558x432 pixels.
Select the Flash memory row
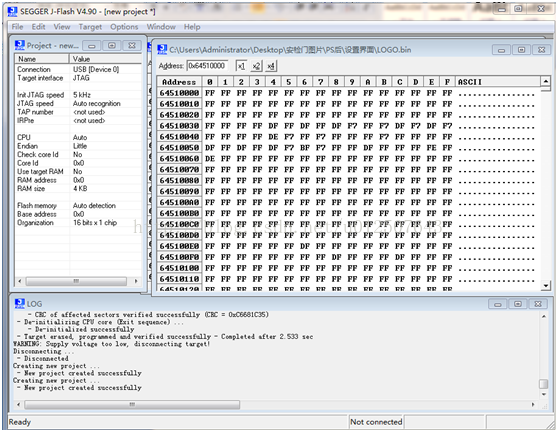tap(78, 206)
